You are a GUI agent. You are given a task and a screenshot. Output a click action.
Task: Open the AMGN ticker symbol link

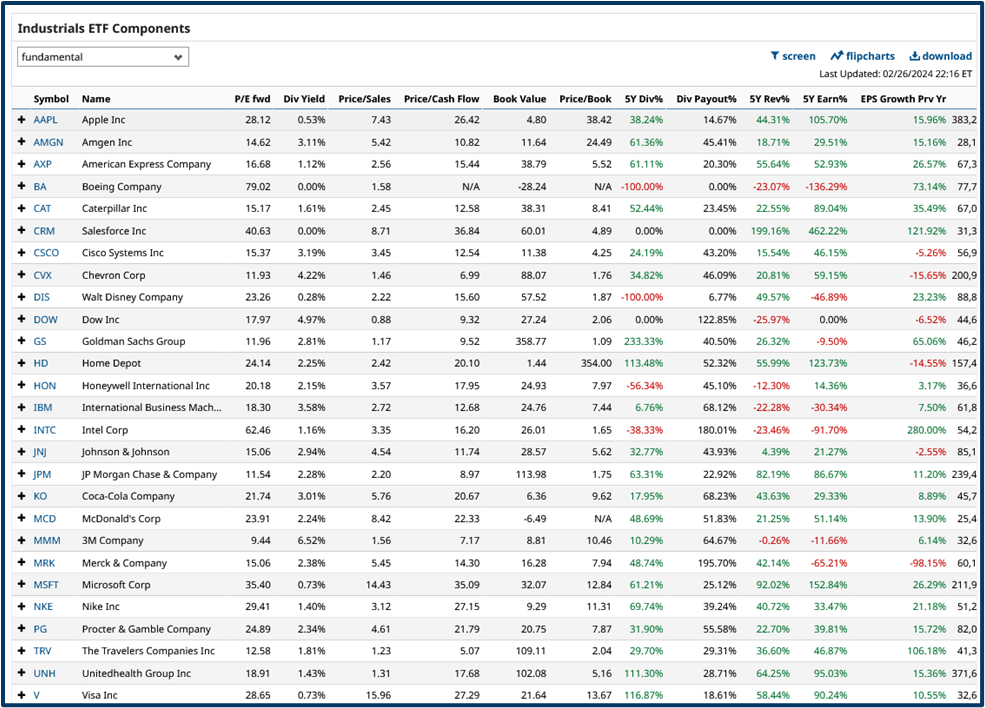[x=46, y=142]
